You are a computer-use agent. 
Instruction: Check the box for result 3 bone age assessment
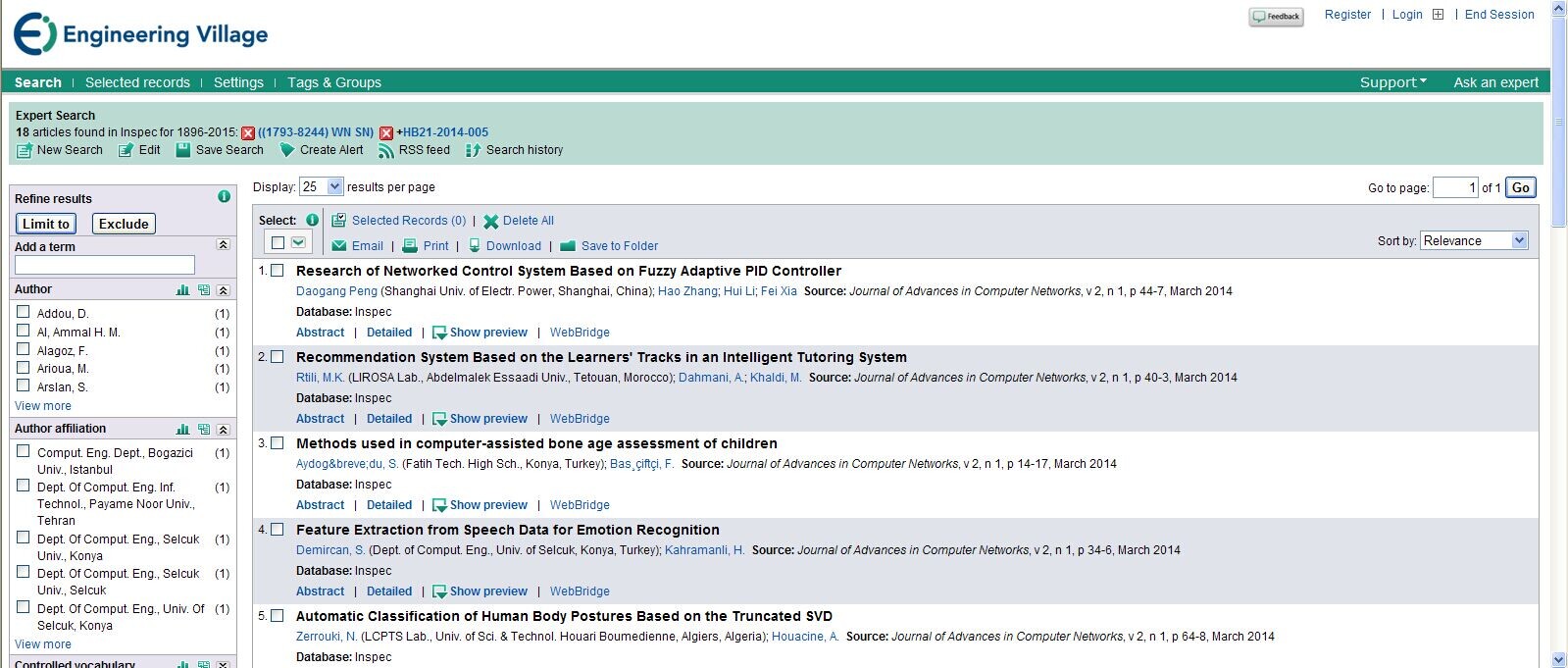tap(278, 443)
